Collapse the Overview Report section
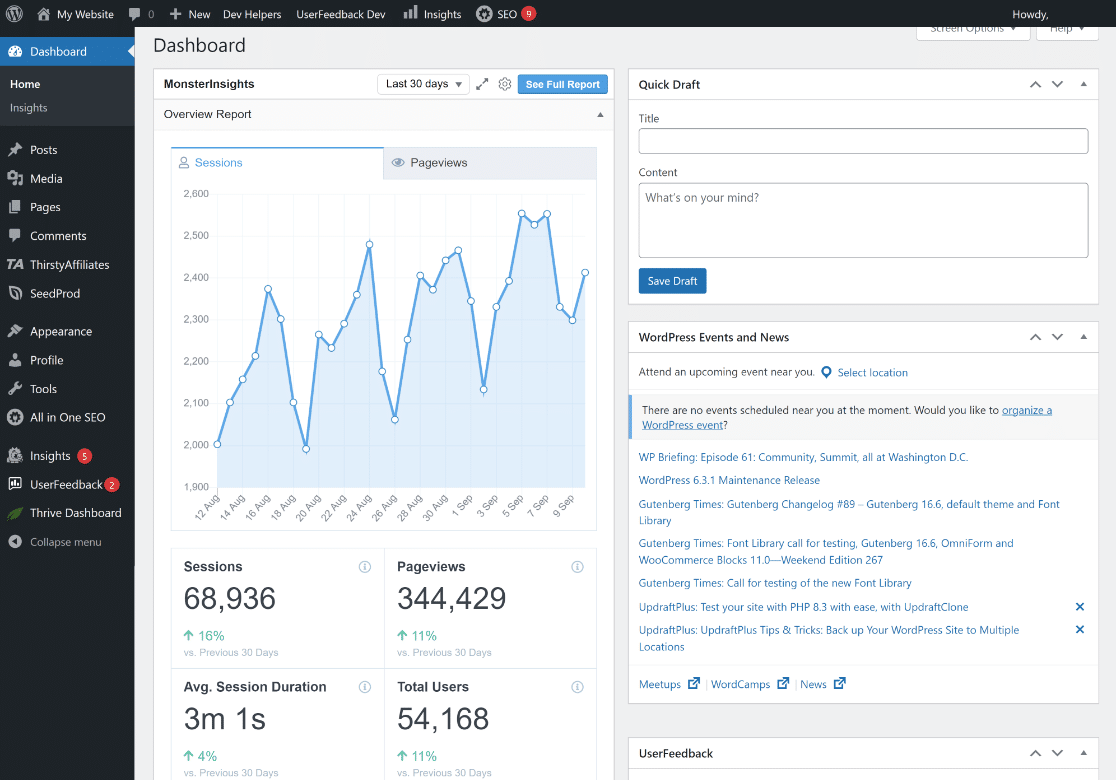1116x780 pixels. (600, 115)
